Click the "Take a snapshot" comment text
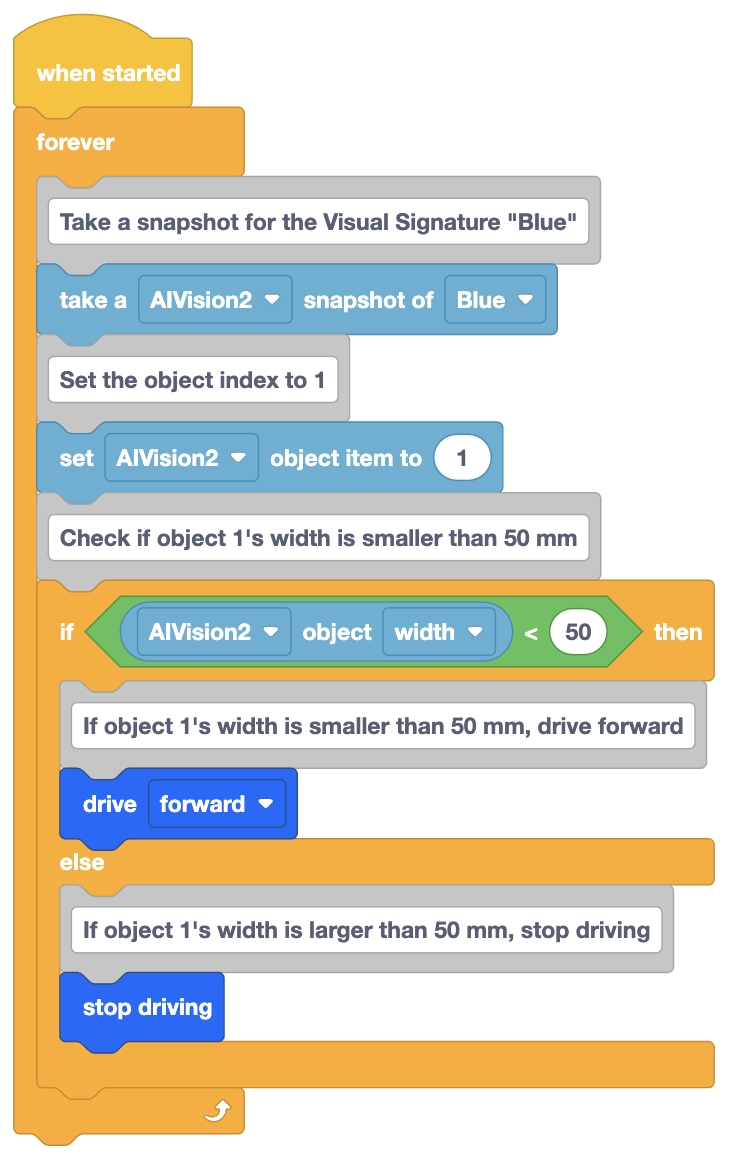The width and height of the screenshot is (736, 1166). (x=319, y=221)
